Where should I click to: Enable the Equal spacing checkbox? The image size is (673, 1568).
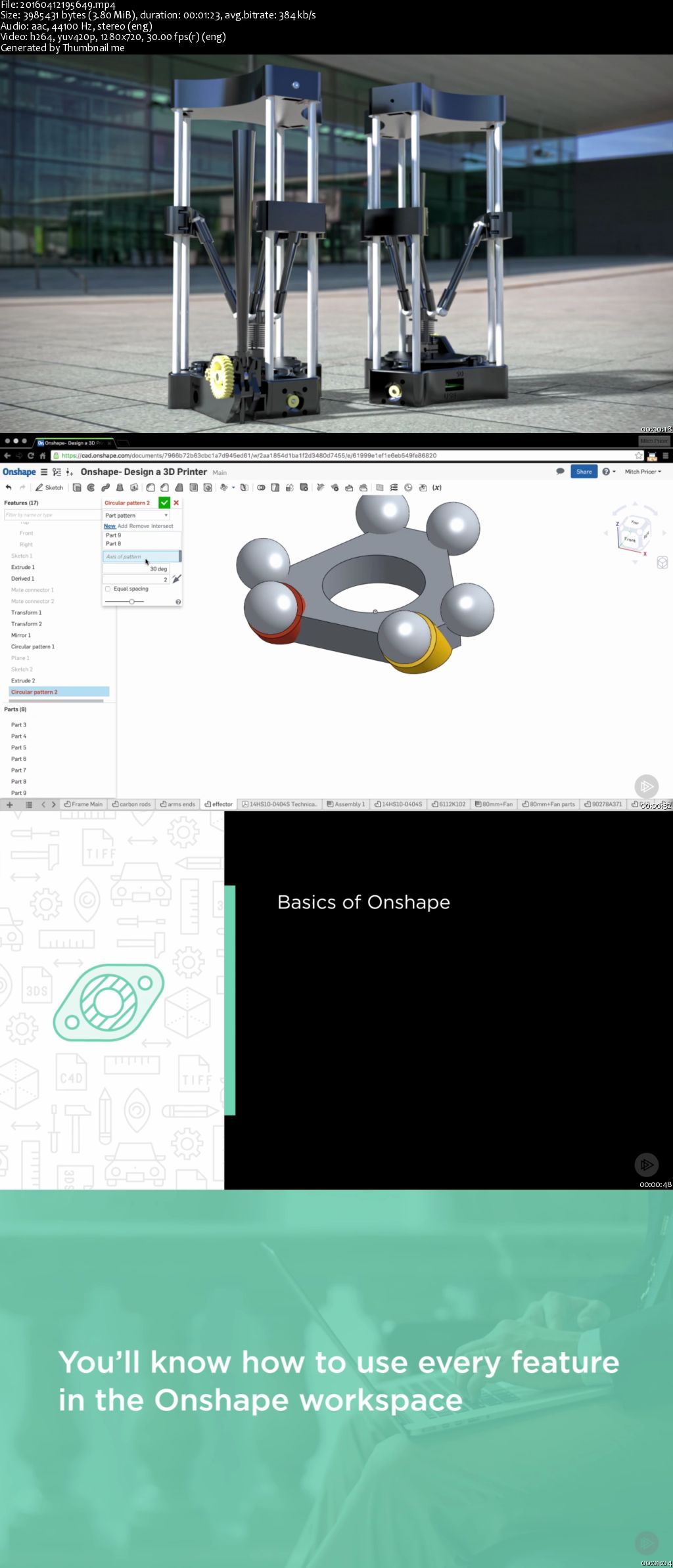point(108,589)
